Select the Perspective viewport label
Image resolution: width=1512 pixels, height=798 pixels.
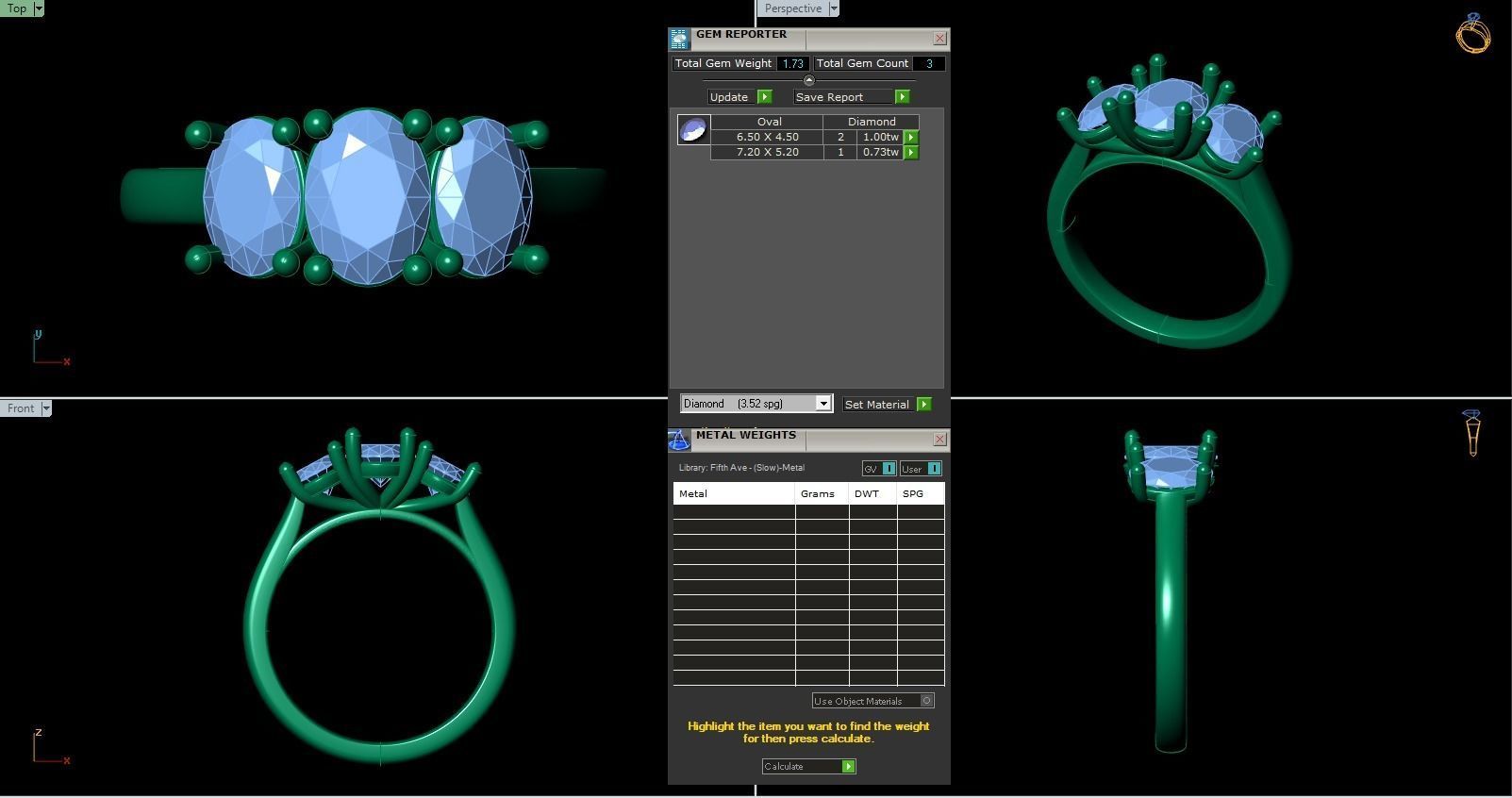(x=792, y=8)
